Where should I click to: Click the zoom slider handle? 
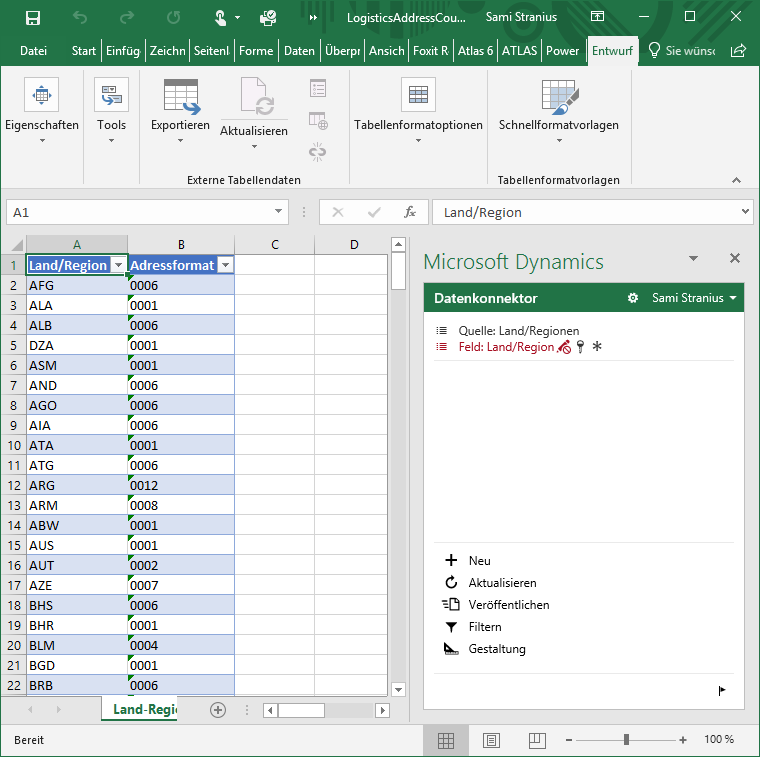coord(626,740)
